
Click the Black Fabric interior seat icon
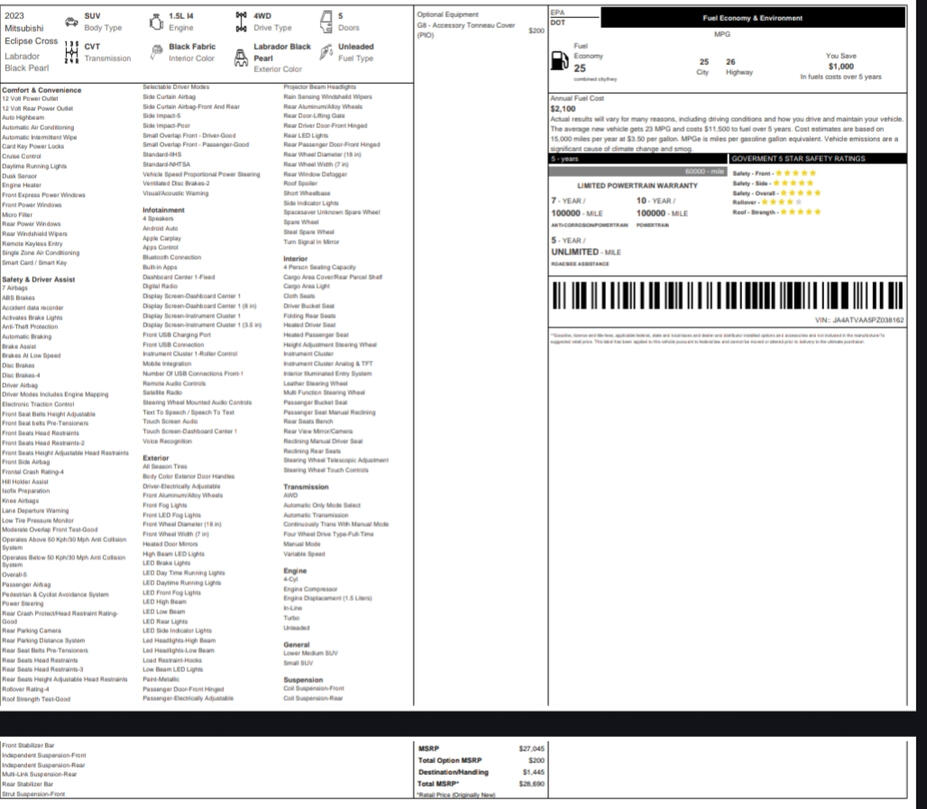point(156,52)
